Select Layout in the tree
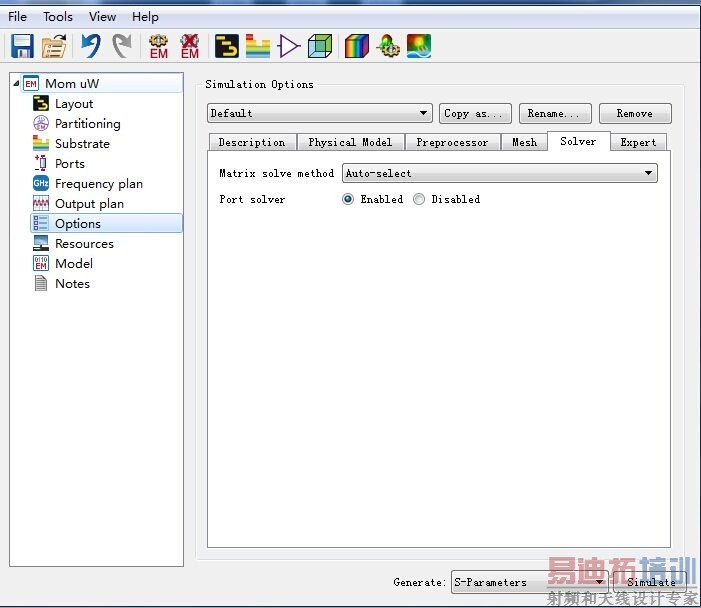This screenshot has height=608, width=701. (x=74, y=104)
